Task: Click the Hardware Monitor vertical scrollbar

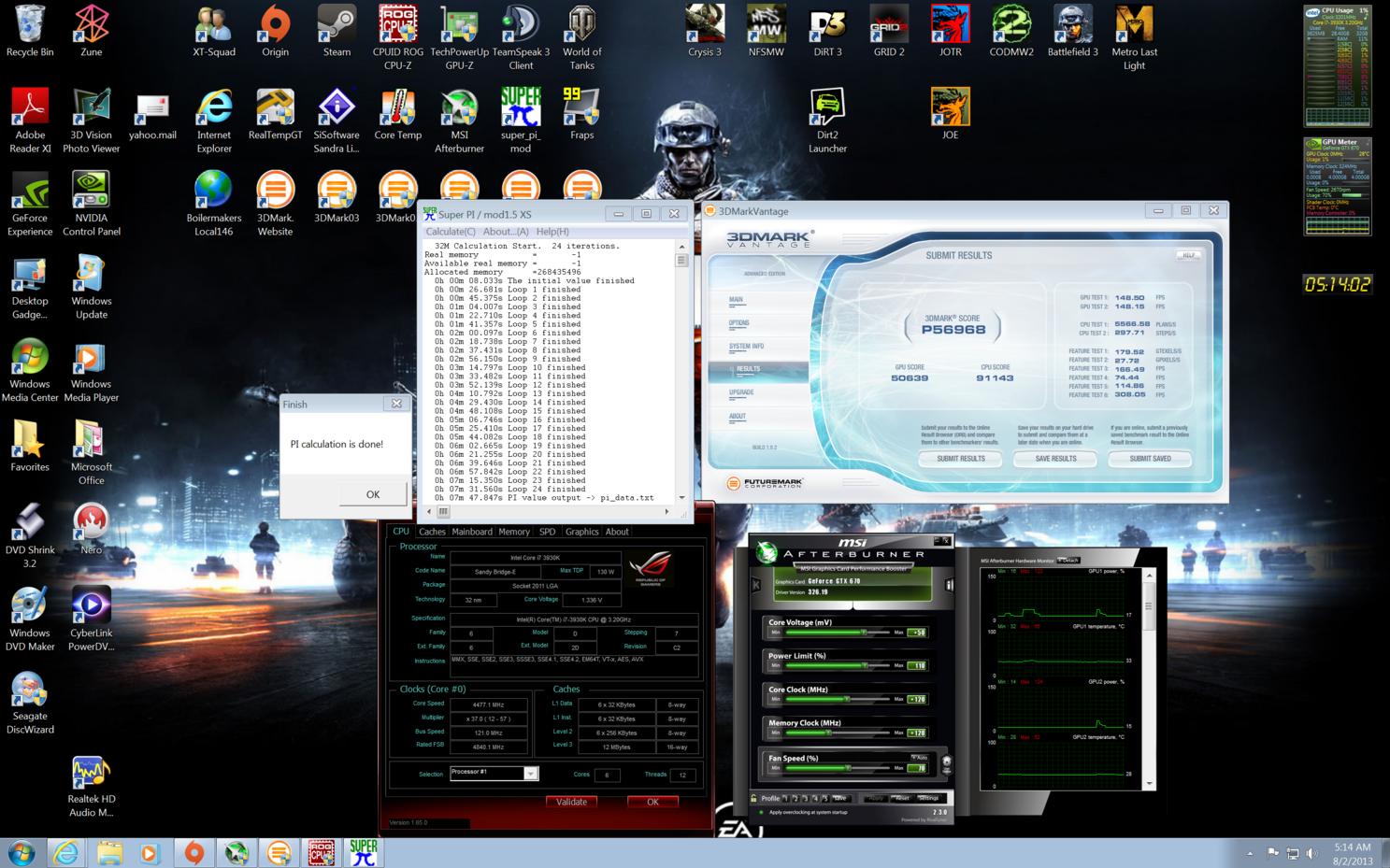Action: coord(1149,678)
